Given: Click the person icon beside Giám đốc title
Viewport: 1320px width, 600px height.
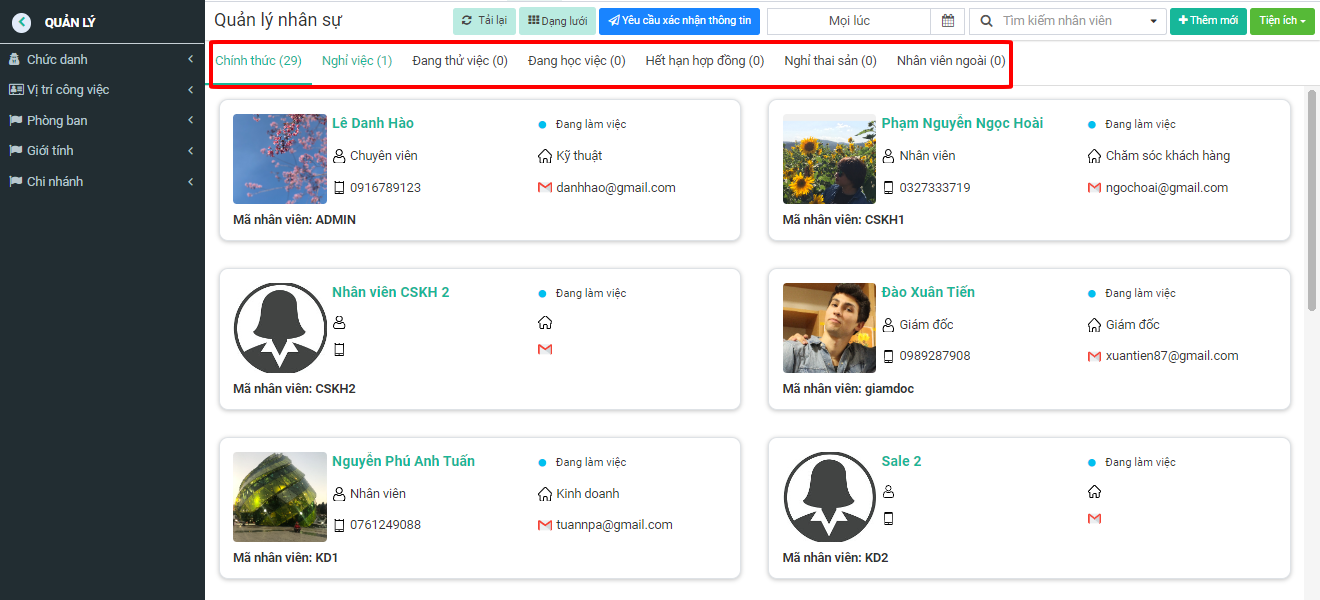Looking at the screenshot, I should (889, 325).
